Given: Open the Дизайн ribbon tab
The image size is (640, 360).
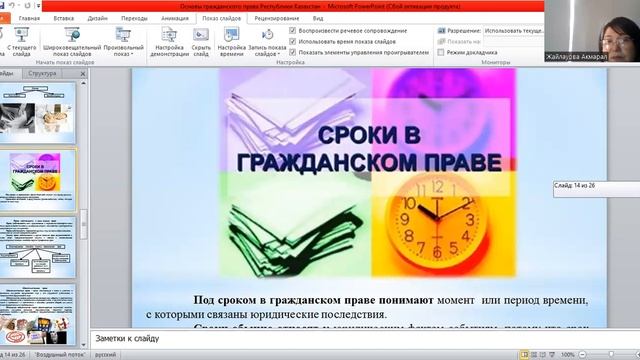Looking at the screenshot, I should tap(98, 18).
